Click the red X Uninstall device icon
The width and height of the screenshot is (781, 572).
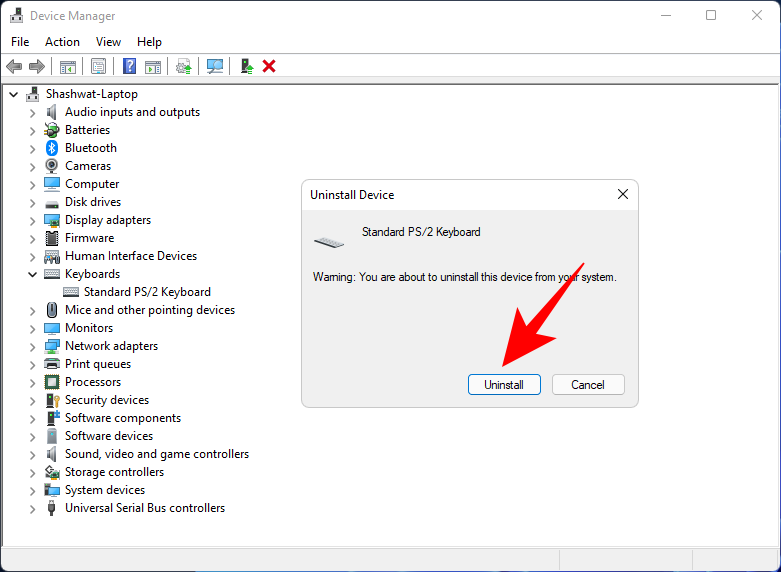(x=269, y=66)
